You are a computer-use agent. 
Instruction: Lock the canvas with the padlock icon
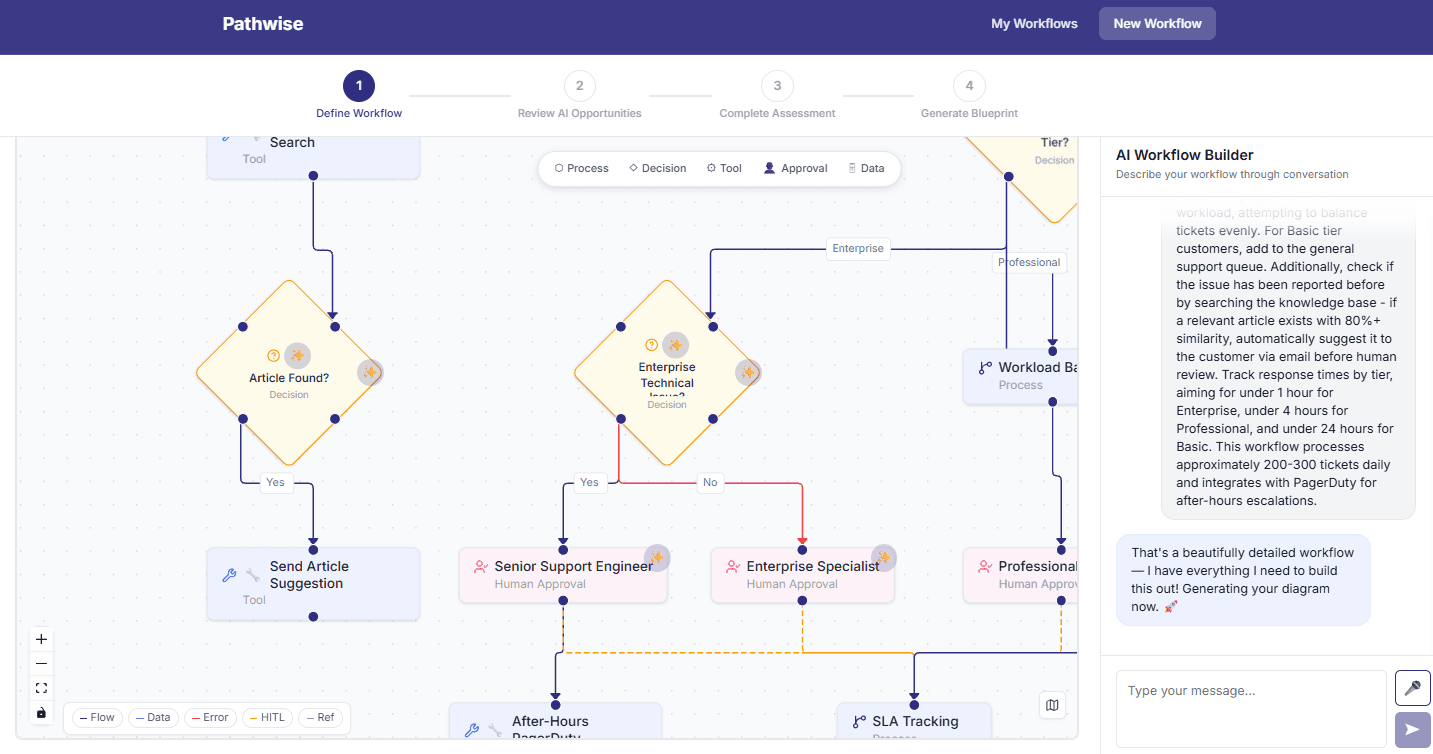click(41, 712)
